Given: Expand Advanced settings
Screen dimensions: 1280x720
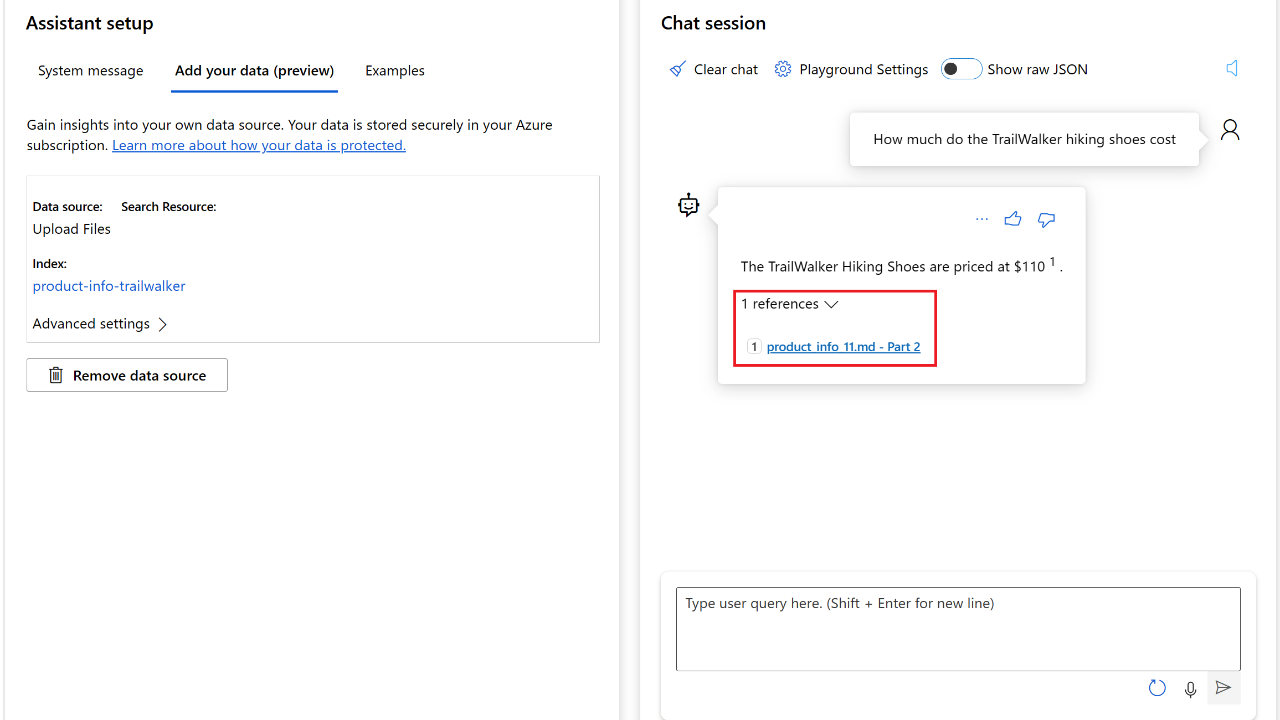Looking at the screenshot, I should (100, 324).
